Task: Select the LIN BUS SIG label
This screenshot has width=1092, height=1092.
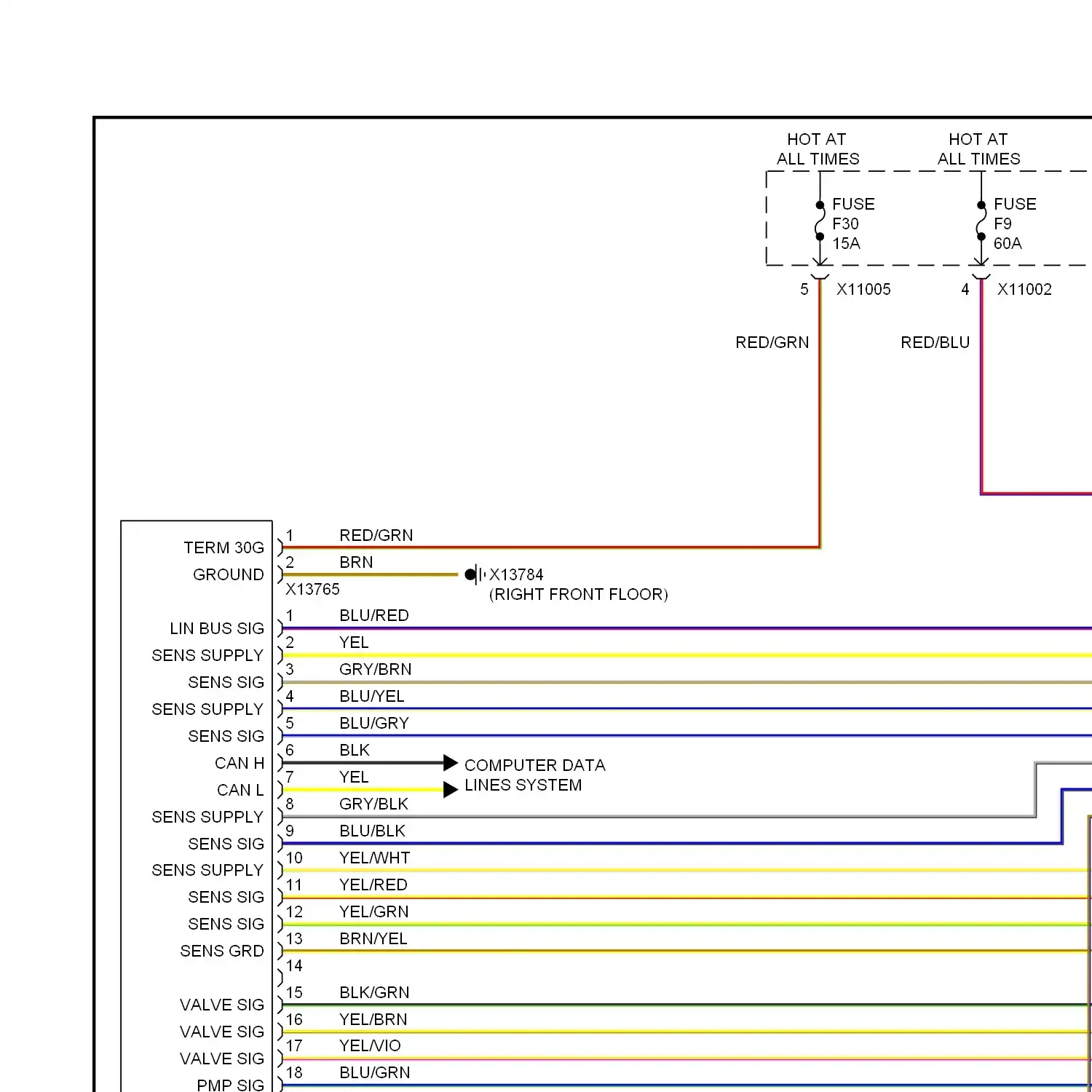Action: [217, 628]
